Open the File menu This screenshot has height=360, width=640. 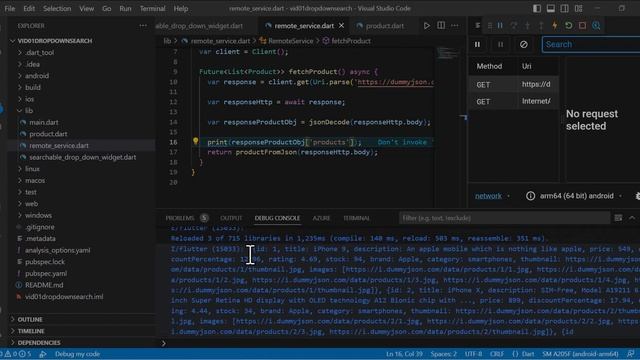(10, 8)
